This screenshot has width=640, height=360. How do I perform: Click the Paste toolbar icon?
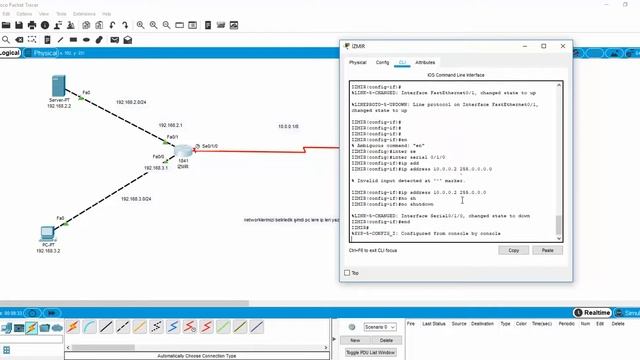[99, 25]
